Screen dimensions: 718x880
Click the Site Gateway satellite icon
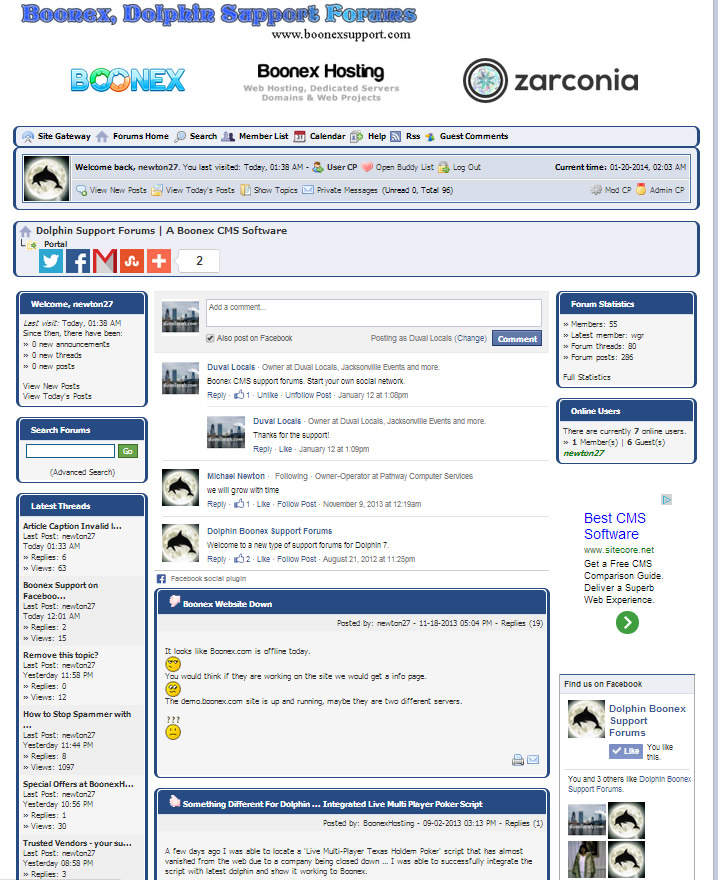point(28,136)
